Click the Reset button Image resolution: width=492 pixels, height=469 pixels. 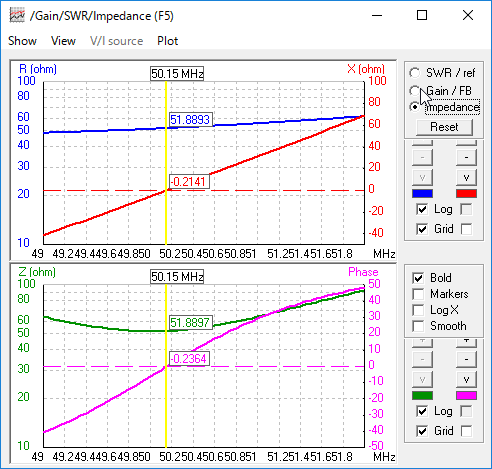click(x=444, y=127)
